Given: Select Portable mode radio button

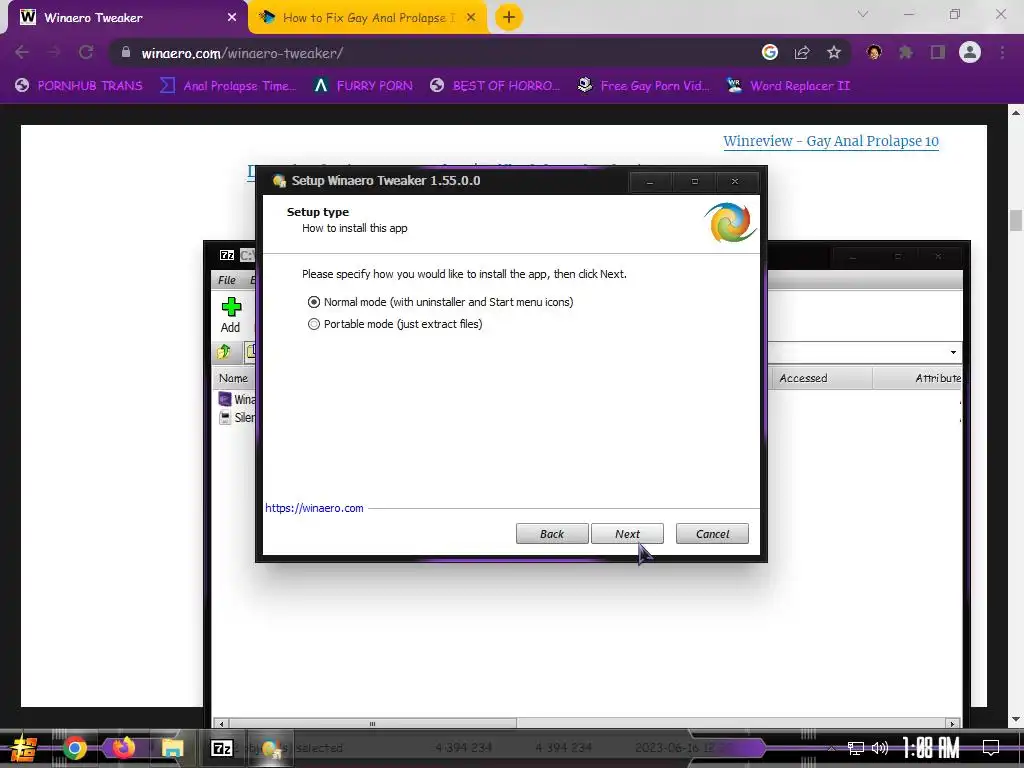Looking at the screenshot, I should (314, 324).
